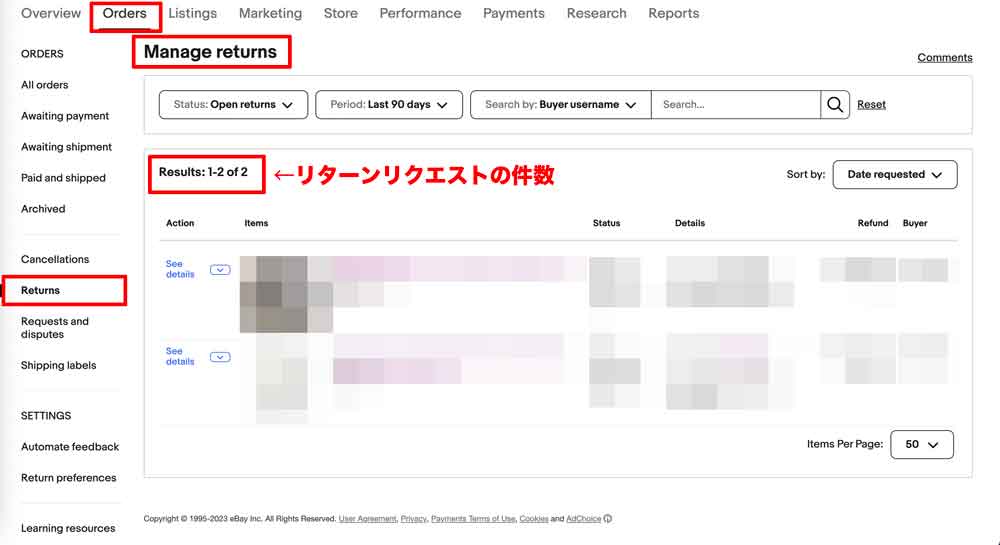The image size is (1000, 545).
Task: Open the Search by: Buyer username dropdown
Action: 561,105
